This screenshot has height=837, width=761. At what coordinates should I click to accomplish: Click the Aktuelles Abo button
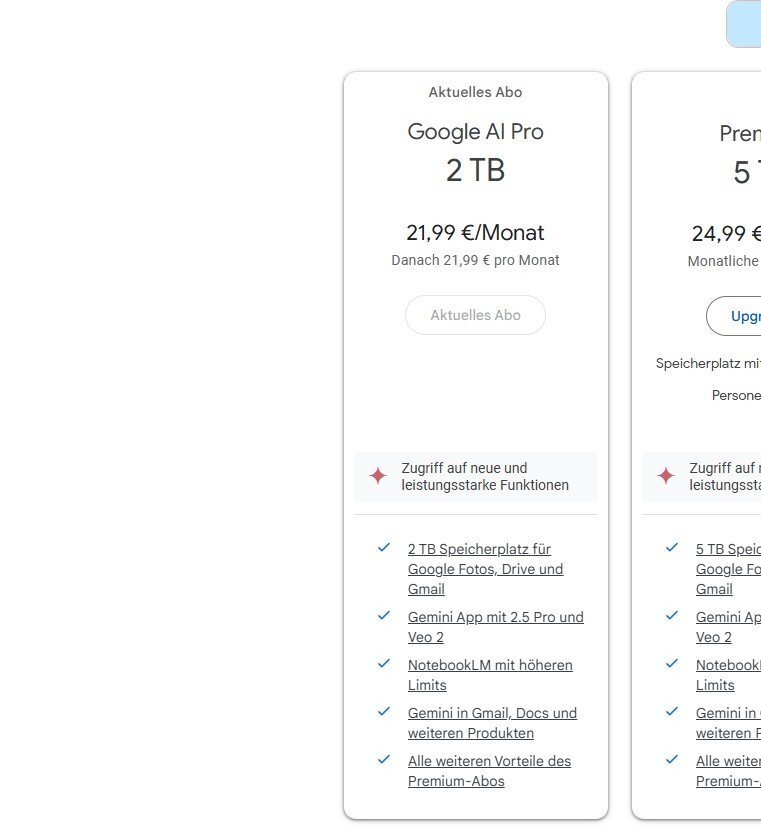476,315
